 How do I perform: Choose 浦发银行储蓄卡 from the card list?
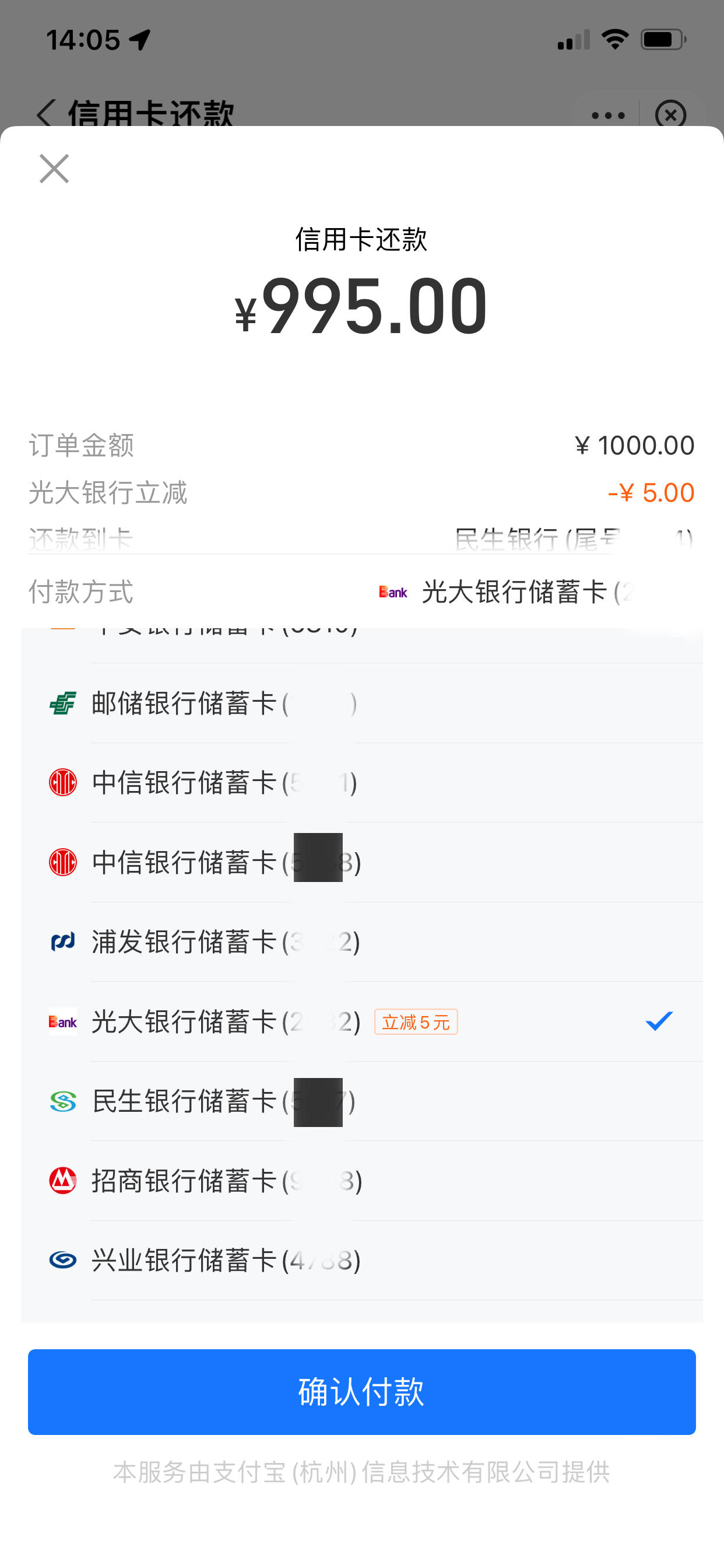[362, 942]
